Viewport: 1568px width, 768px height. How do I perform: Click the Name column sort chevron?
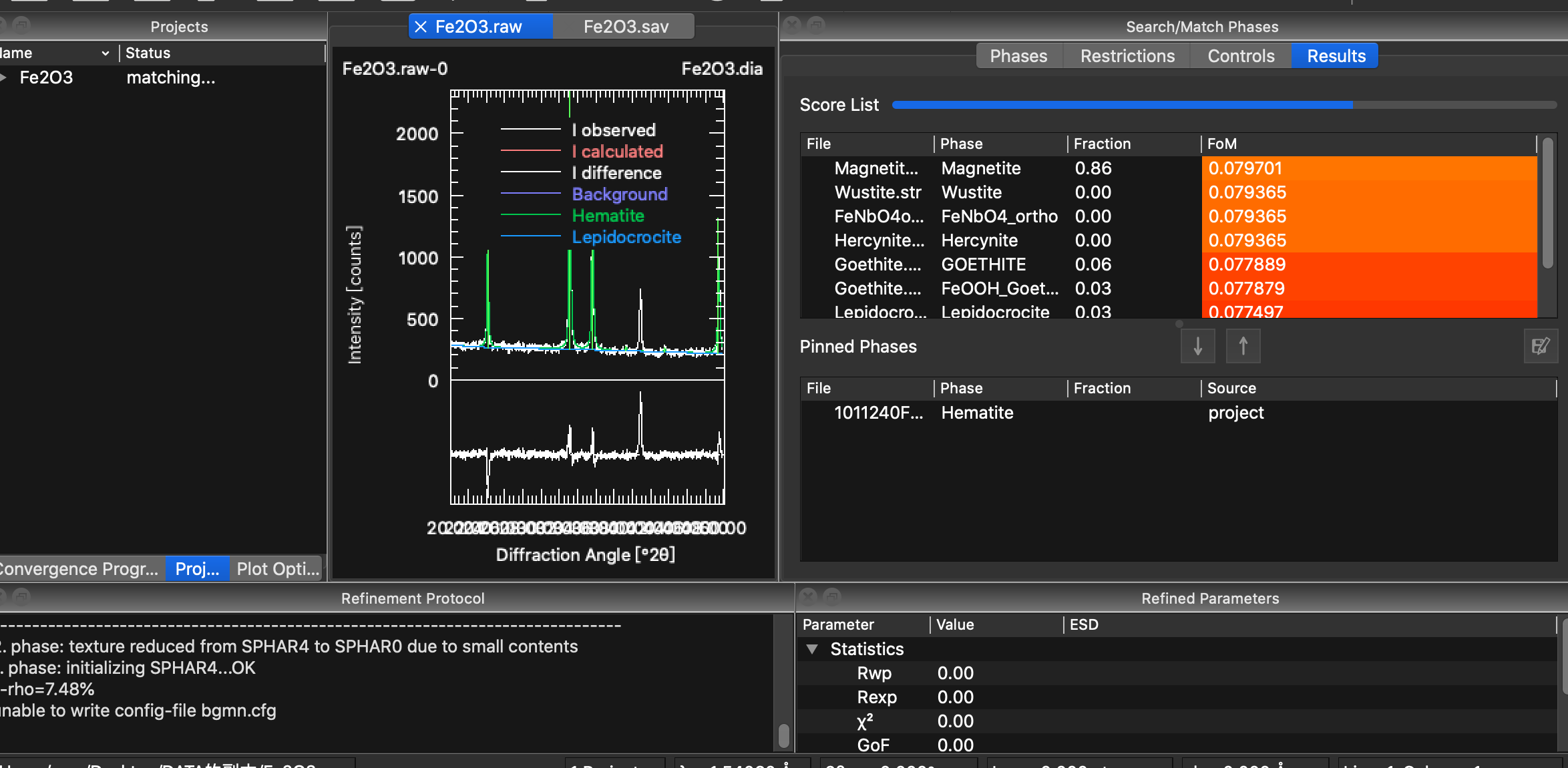click(105, 53)
